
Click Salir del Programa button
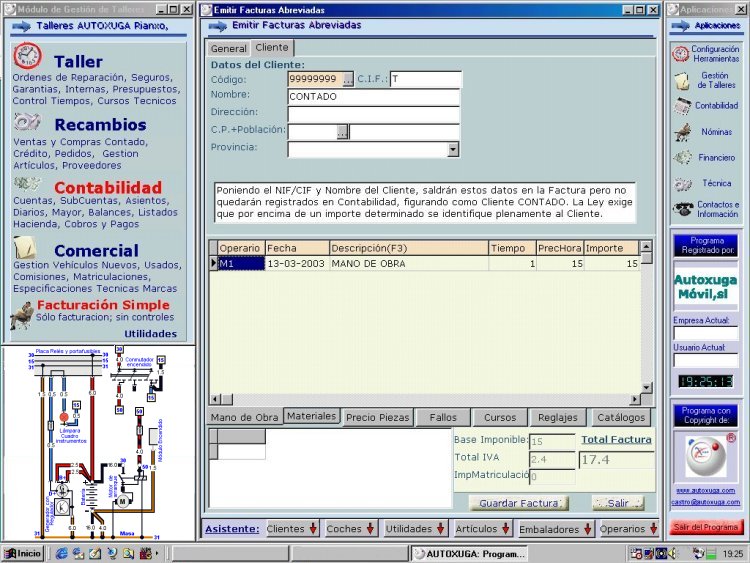coord(706,527)
